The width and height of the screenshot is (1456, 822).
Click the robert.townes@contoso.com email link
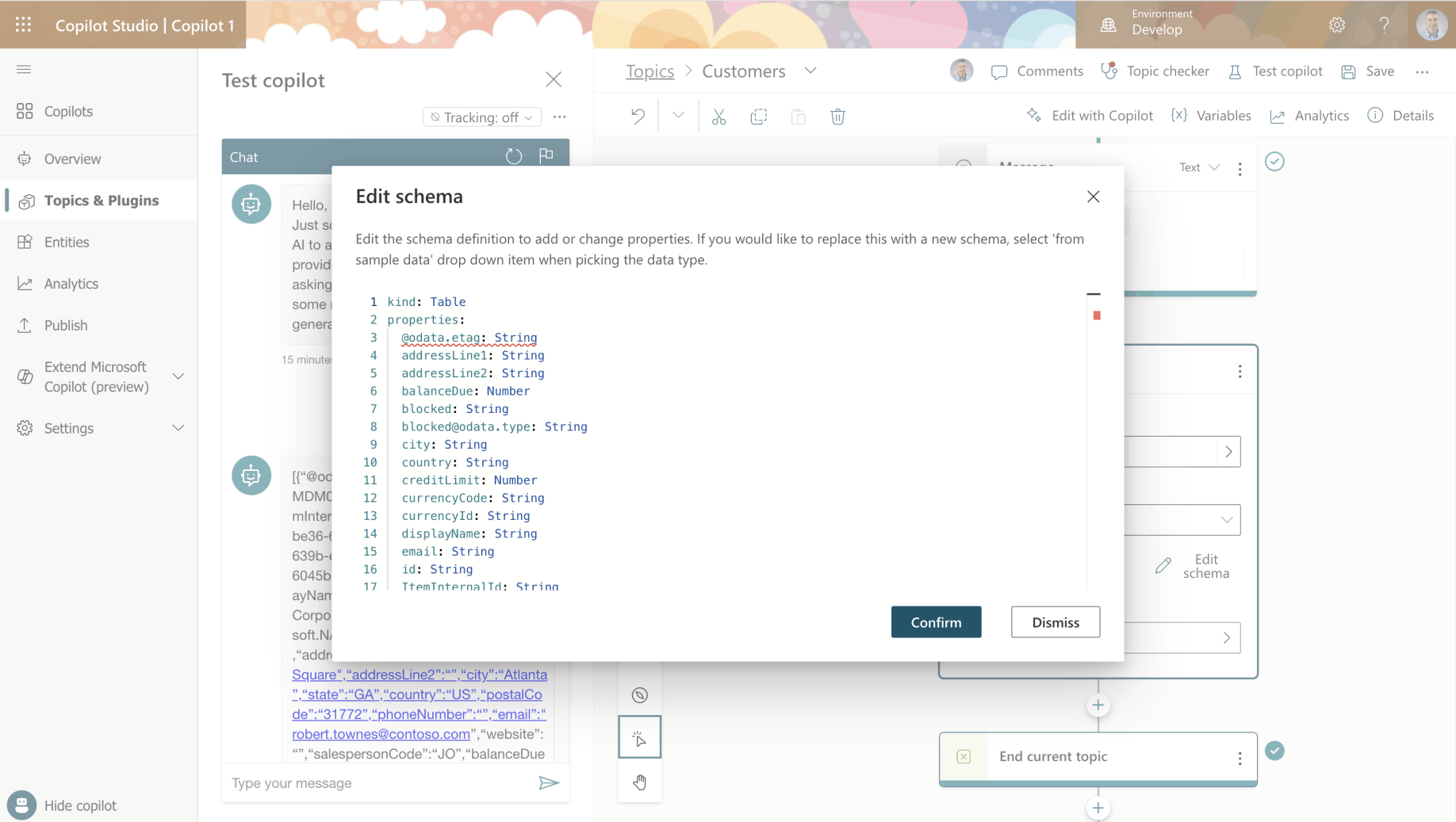point(381,734)
